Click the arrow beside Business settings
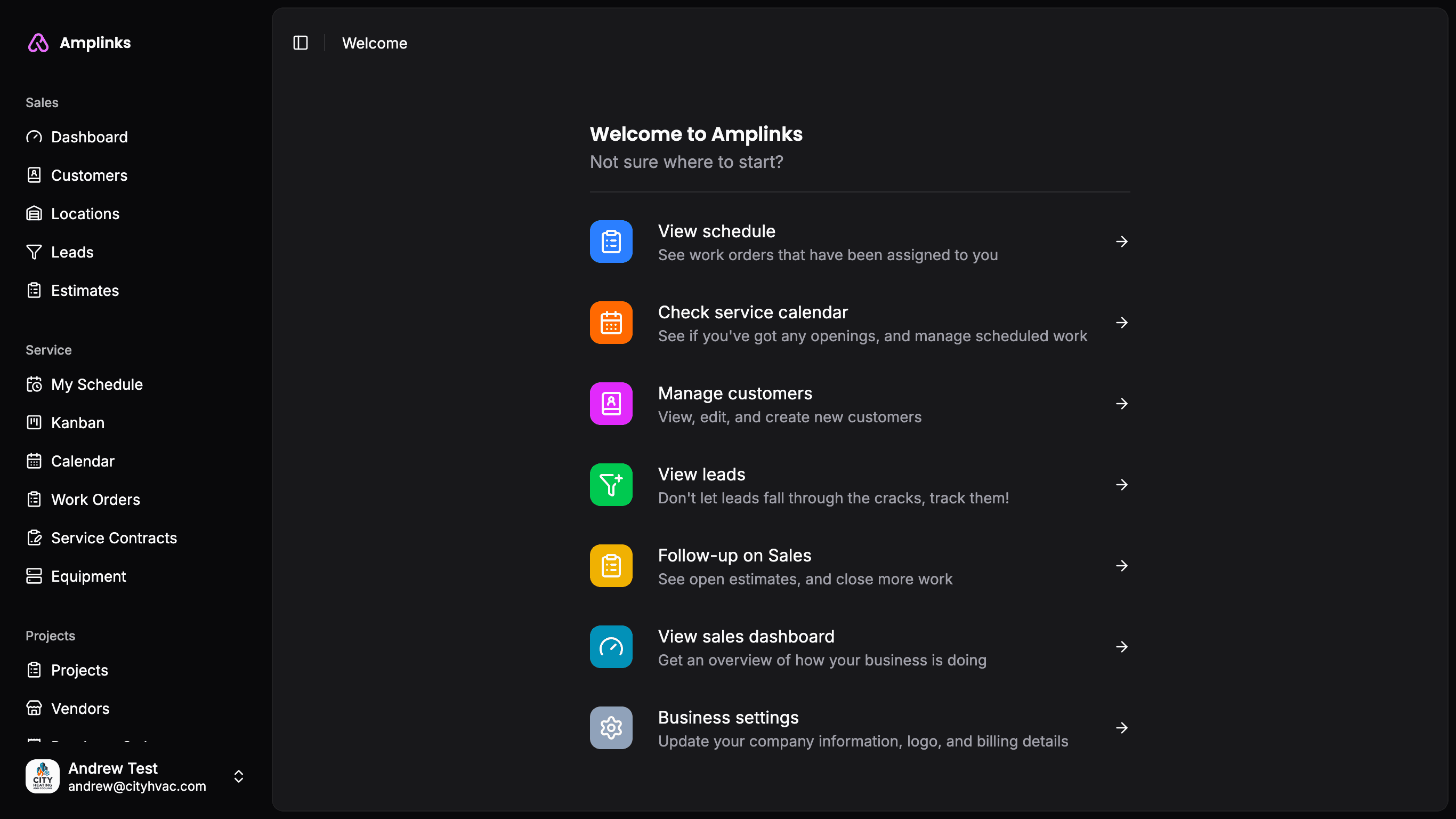1456x819 pixels. tap(1121, 728)
